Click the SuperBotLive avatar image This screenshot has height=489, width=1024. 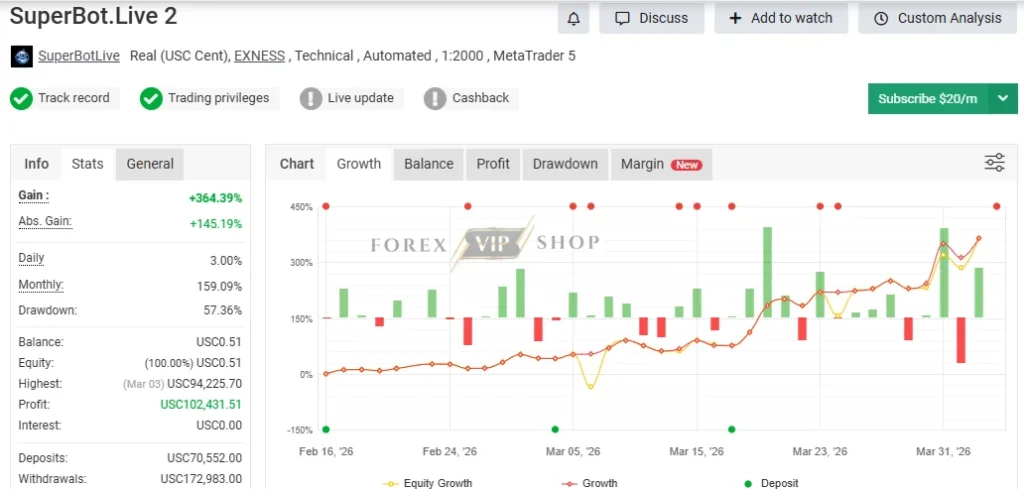click(22, 56)
